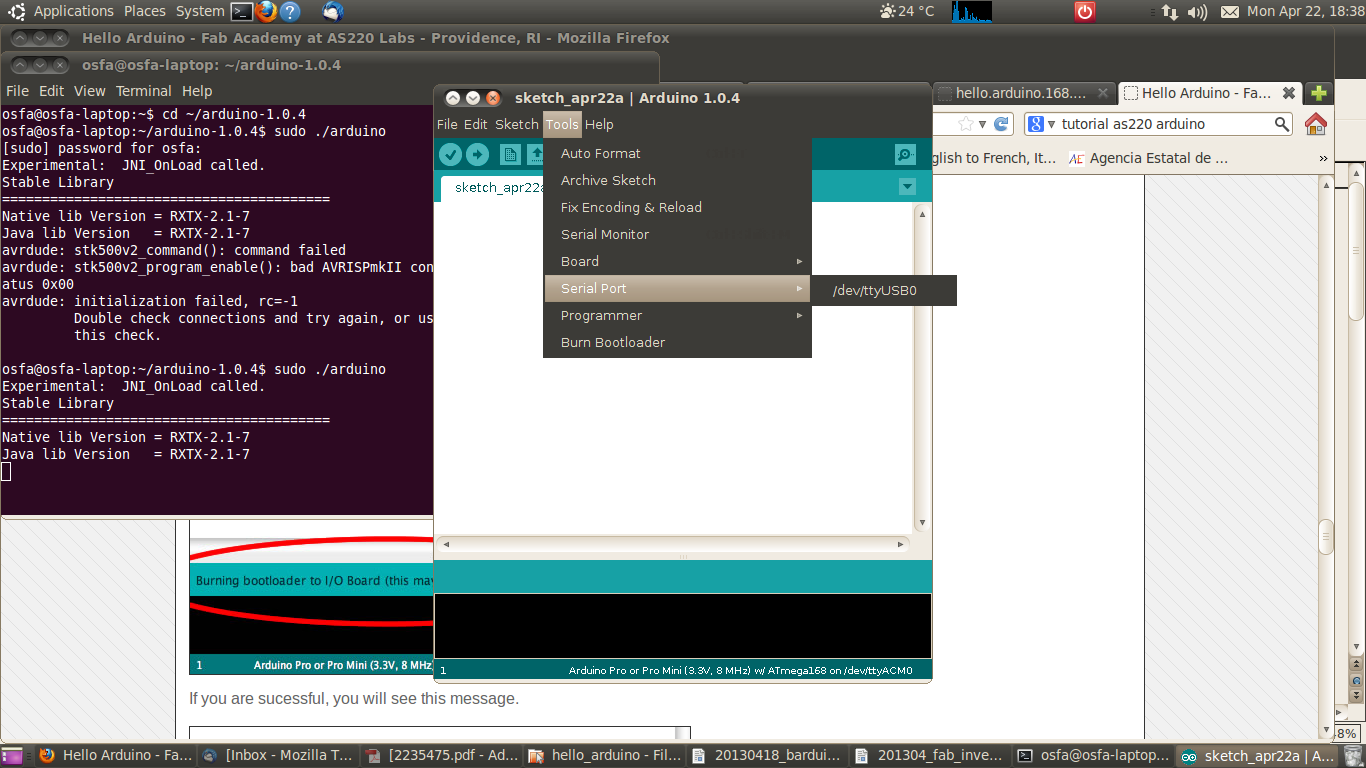Image resolution: width=1366 pixels, height=768 pixels.
Task: Close the Hello Arduino Firefox tab
Action: pos(1289,93)
